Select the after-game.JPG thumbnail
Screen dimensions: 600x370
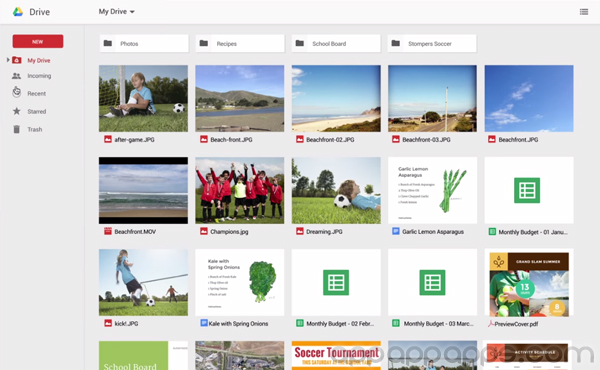coord(143,98)
